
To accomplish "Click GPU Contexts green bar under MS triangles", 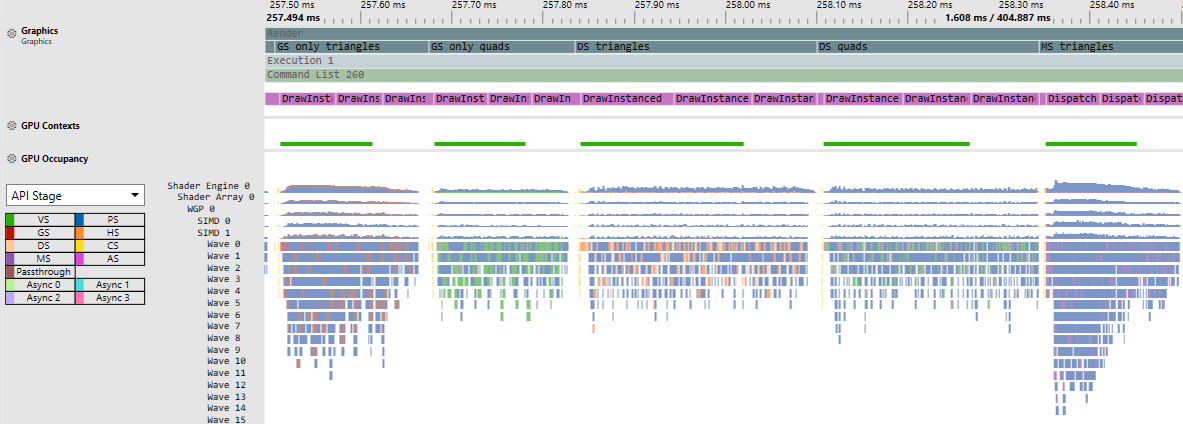I will tap(1091, 143).
